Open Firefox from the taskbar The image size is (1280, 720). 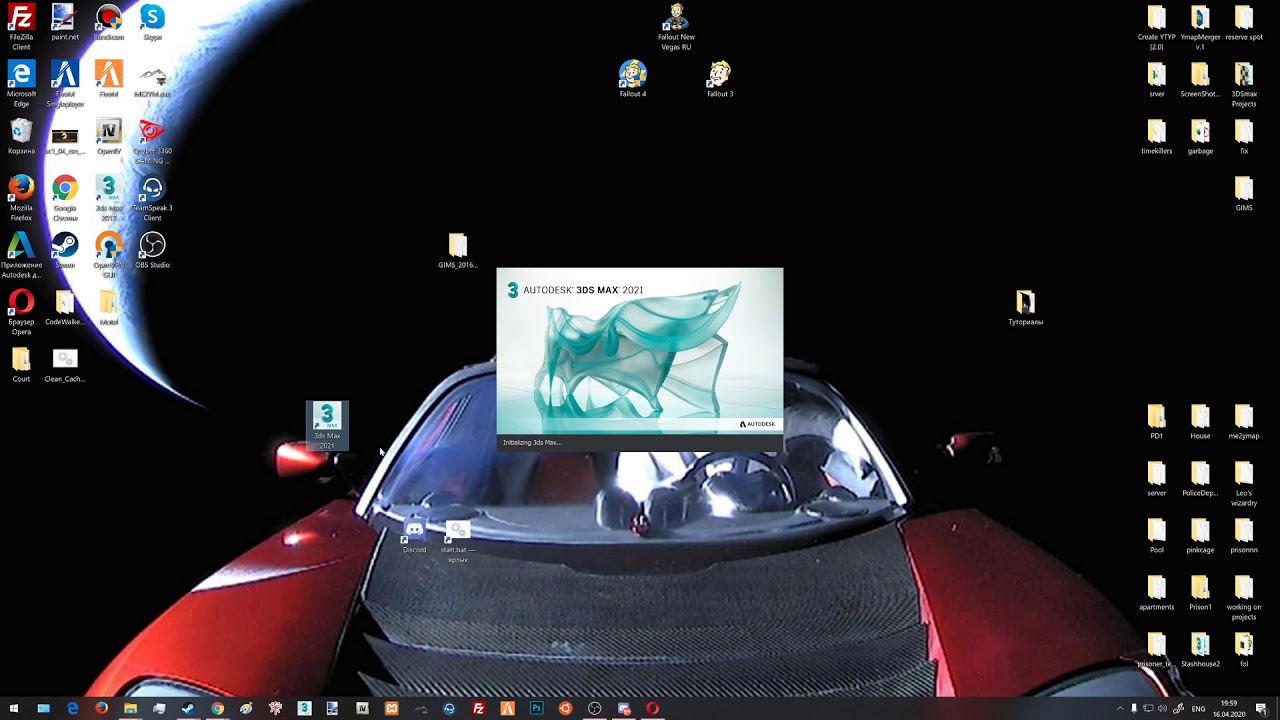pos(101,708)
